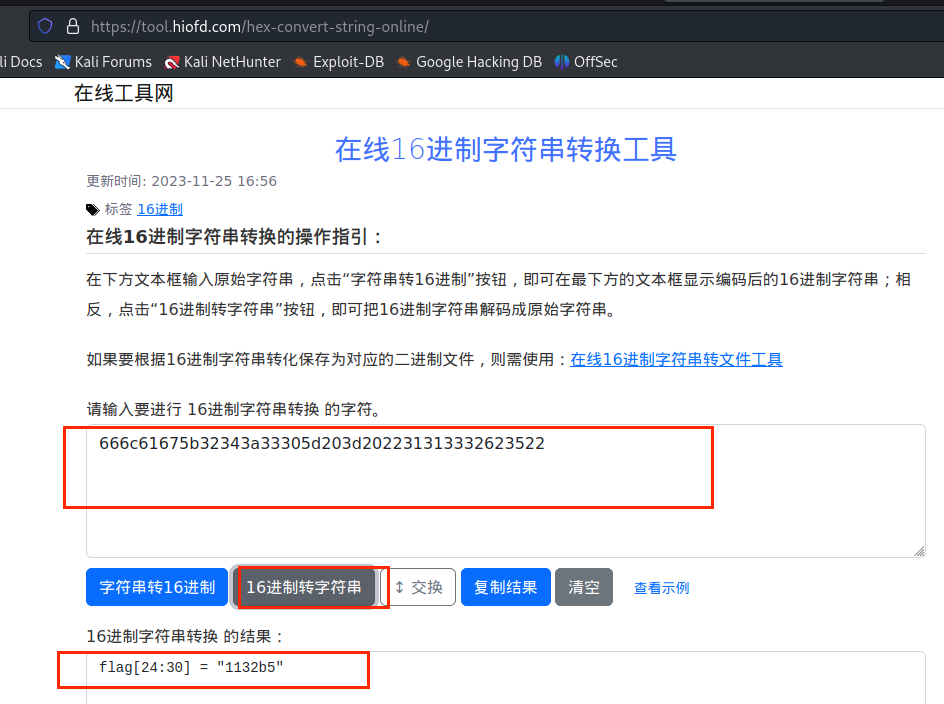Open the OffSec bookmark

586,62
